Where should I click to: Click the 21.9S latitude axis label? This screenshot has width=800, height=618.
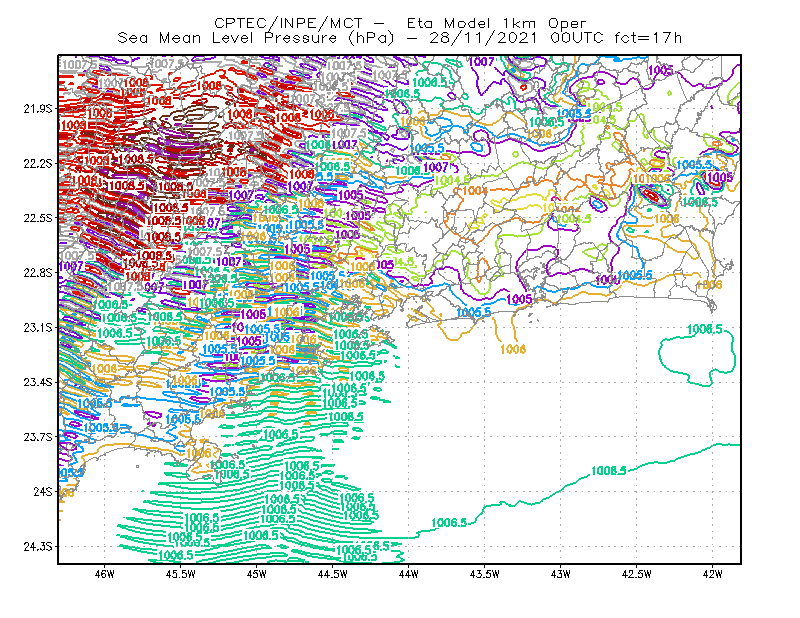click(38, 109)
